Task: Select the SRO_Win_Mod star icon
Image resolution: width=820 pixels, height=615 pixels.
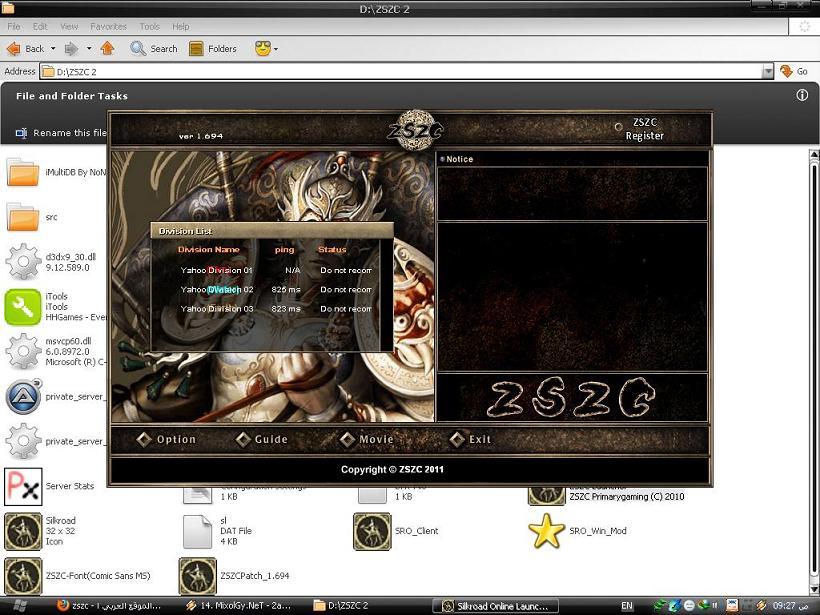Action: pos(546,531)
